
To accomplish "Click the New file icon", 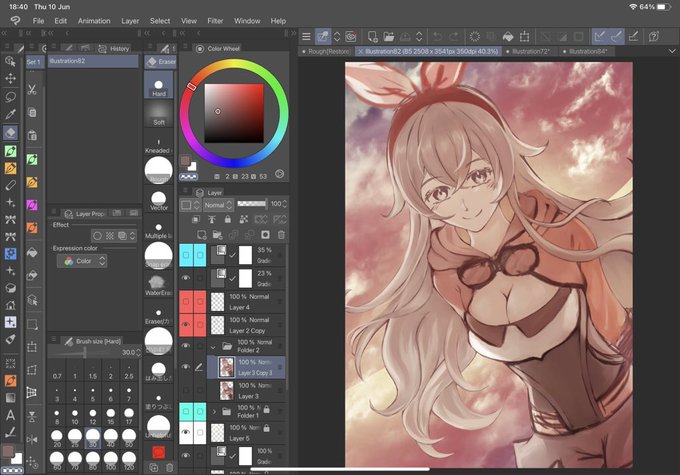I will (372, 36).
